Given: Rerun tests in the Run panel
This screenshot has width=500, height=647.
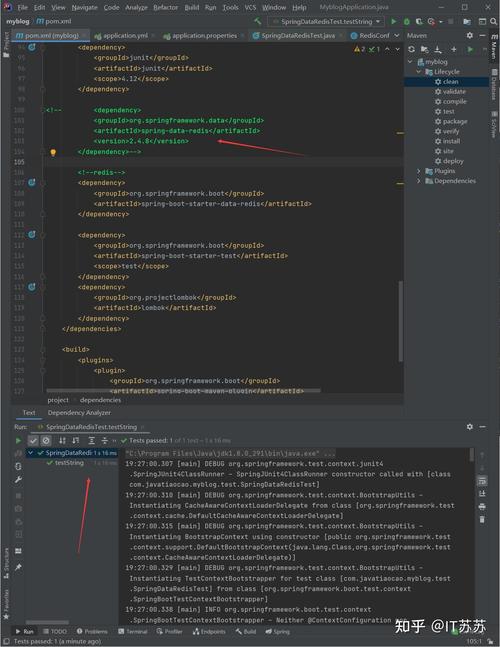Looking at the screenshot, I should (18, 441).
